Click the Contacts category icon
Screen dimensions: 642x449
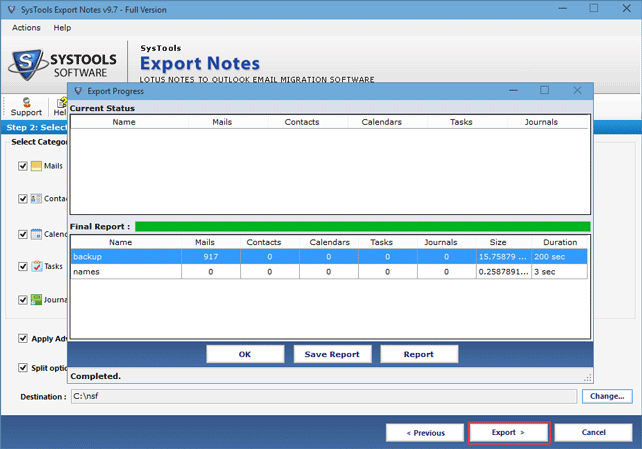coord(36,199)
